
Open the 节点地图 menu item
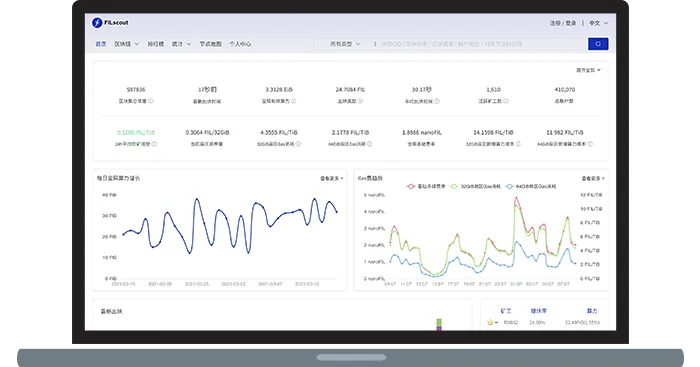(210, 44)
